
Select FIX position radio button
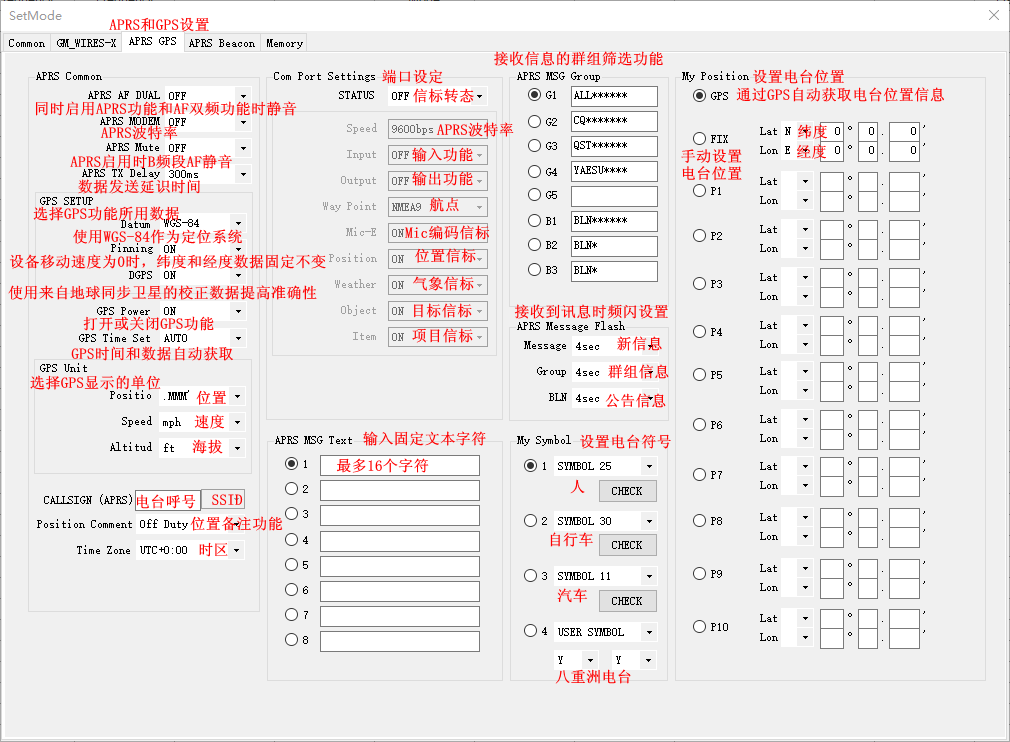pos(700,139)
